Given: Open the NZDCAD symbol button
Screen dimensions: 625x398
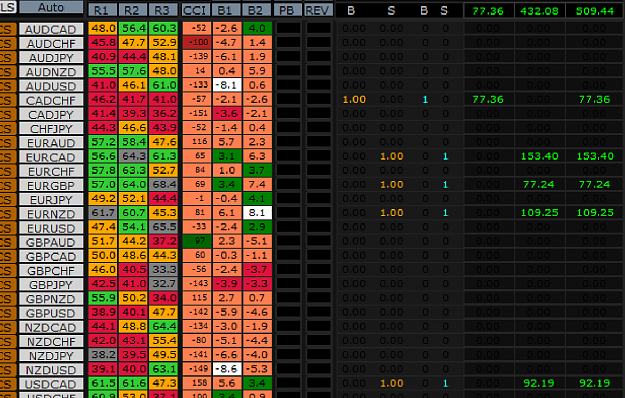Looking at the screenshot, I should pyautogui.click(x=51, y=327).
